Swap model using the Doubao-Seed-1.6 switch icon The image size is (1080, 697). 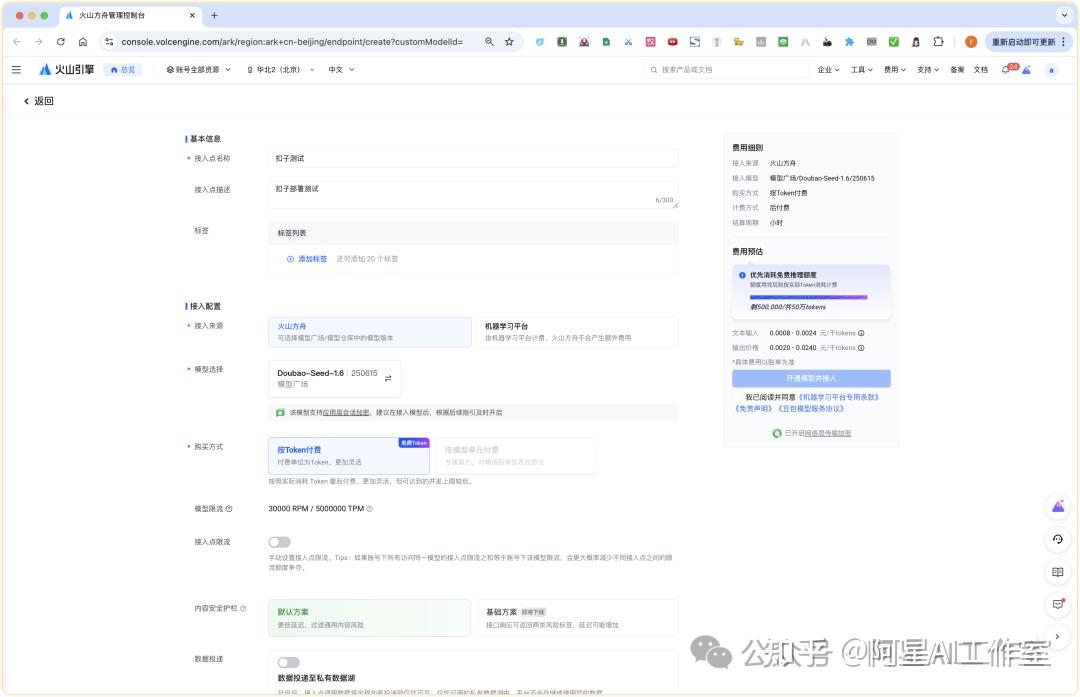(388, 379)
